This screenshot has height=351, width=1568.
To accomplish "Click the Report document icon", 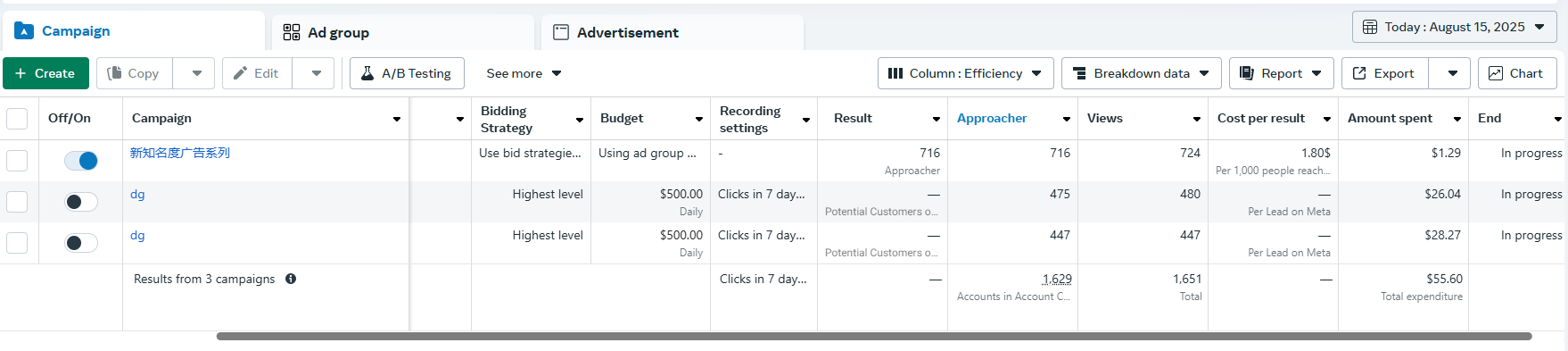I will 1247,73.
